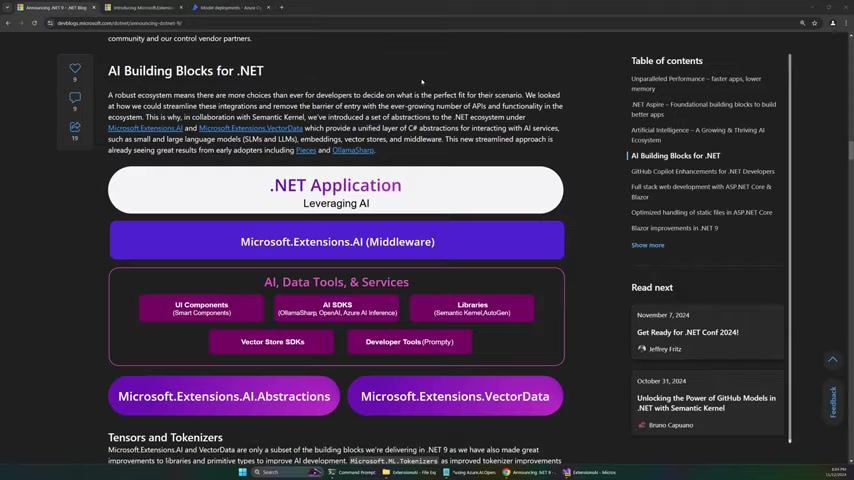Jump to Full stack web development entry

[x=701, y=192]
